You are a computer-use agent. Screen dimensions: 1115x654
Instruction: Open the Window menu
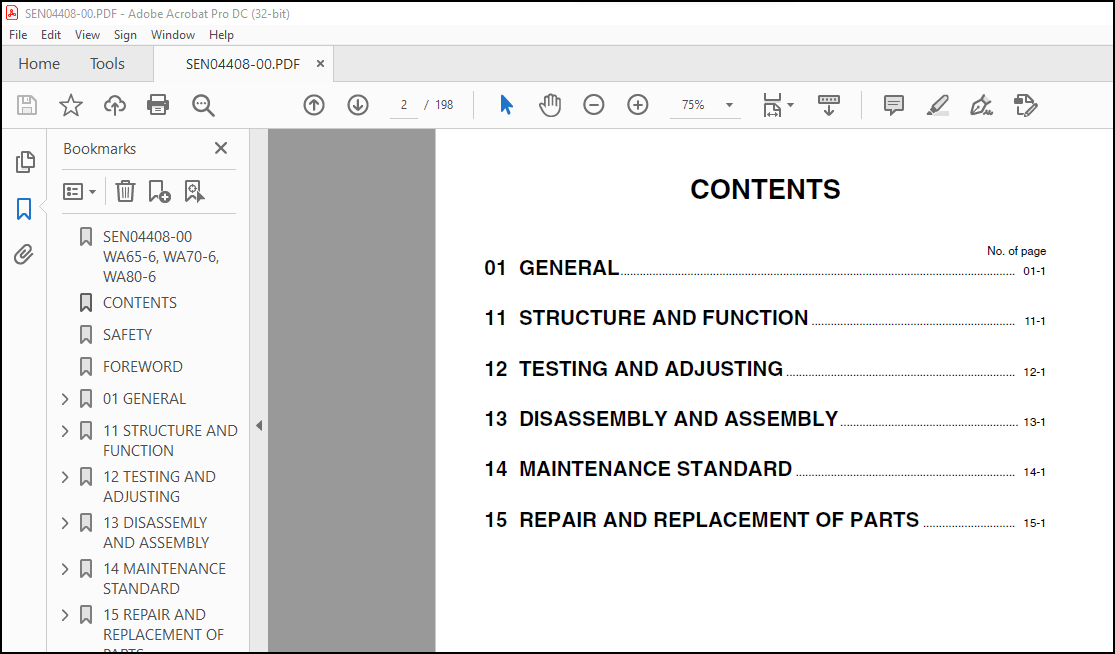pos(173,35)
